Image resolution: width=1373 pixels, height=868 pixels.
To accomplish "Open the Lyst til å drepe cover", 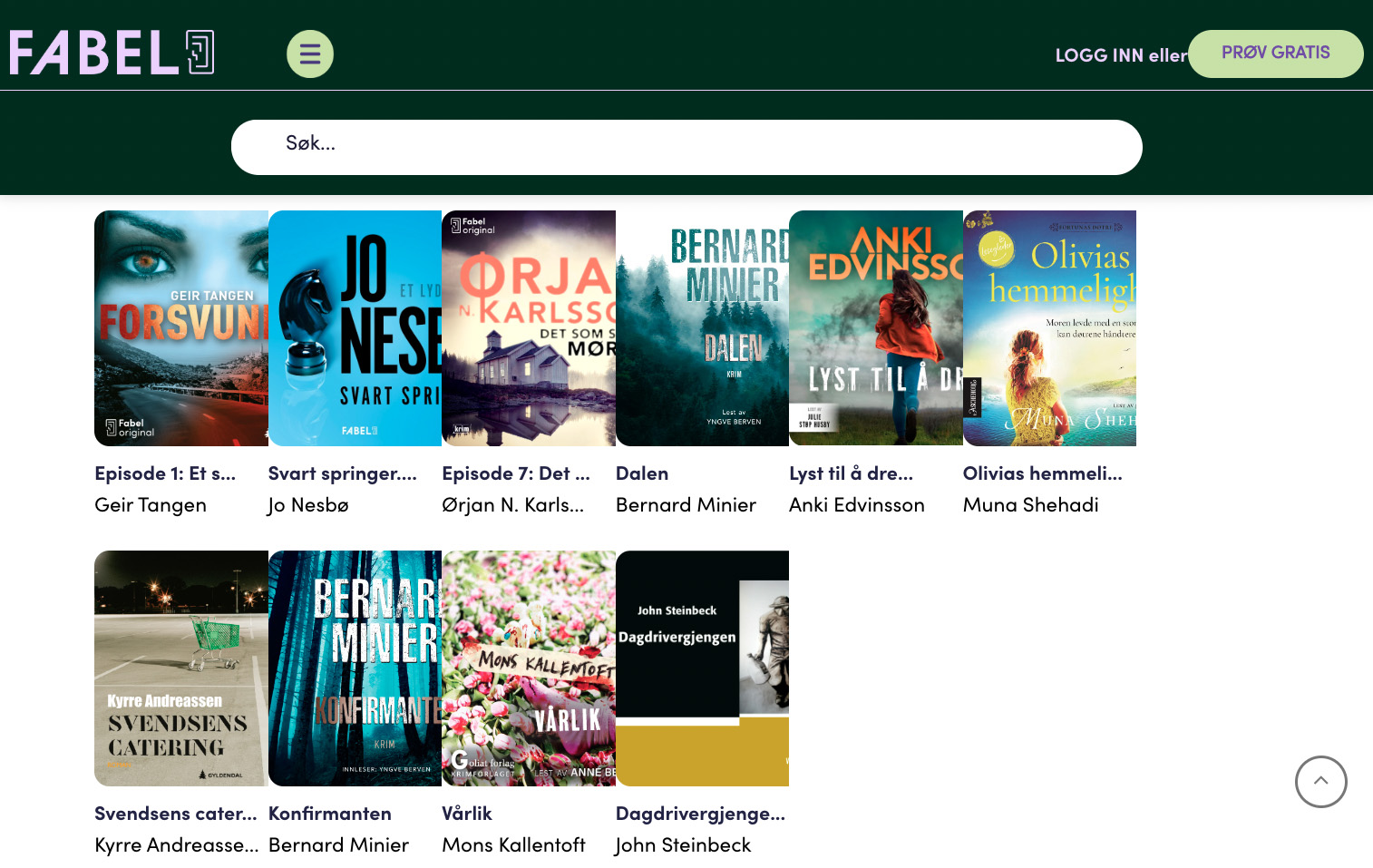I will pyautogui.click(x=876, y=328).
